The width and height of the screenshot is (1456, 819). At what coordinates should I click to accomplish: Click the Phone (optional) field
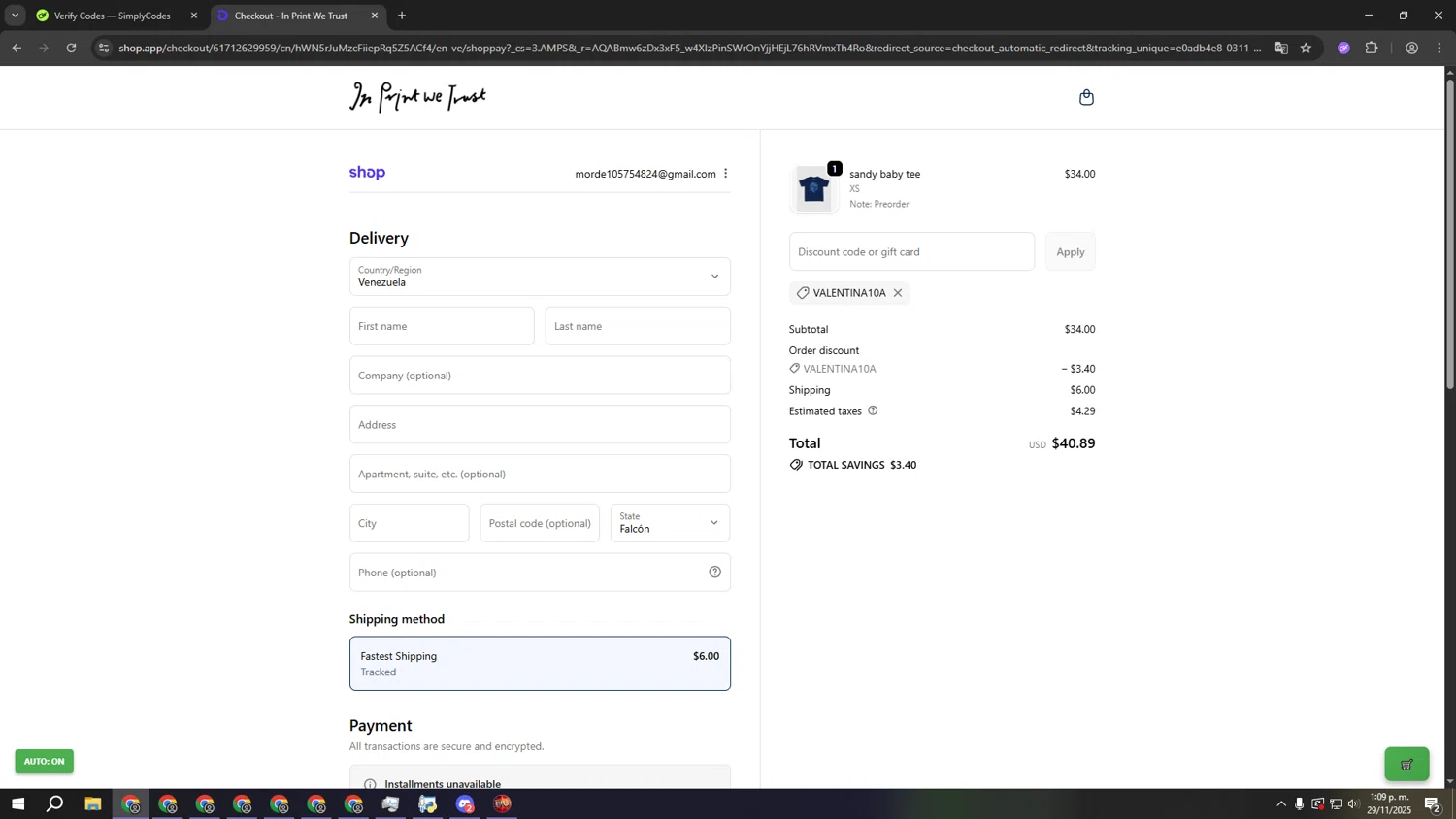click(x=540, y=573)
